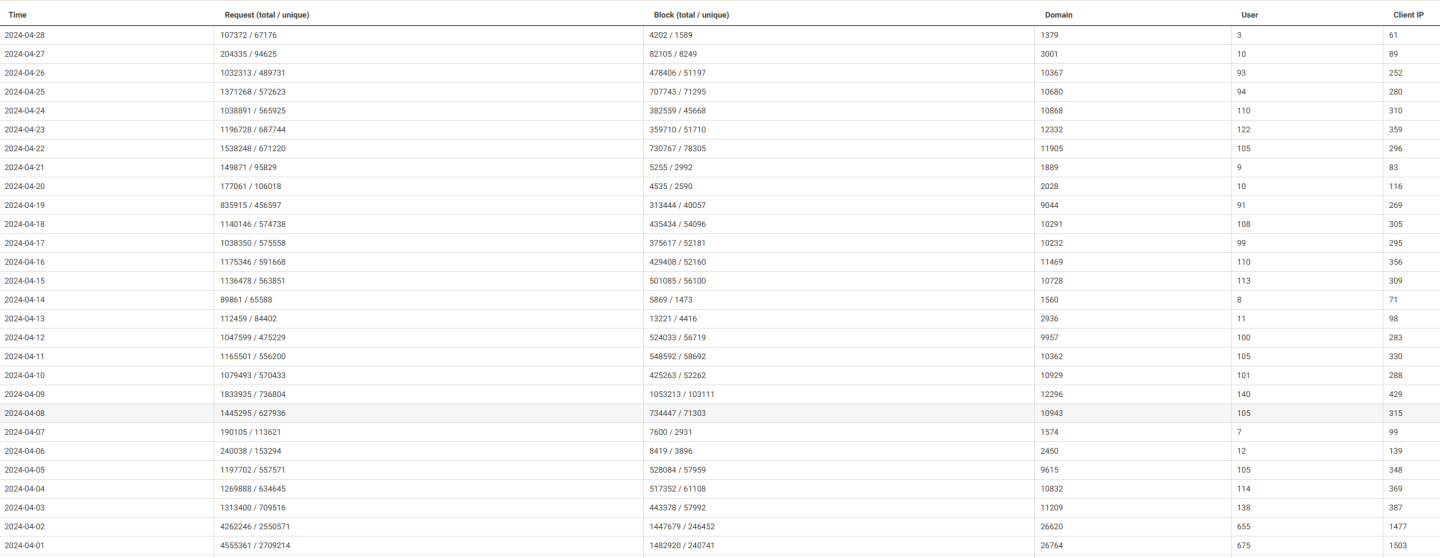The height and width of the screenshot is (558, 1440).
Task: Select the 2024-04-28 date cell
Action: pos(25,35)
